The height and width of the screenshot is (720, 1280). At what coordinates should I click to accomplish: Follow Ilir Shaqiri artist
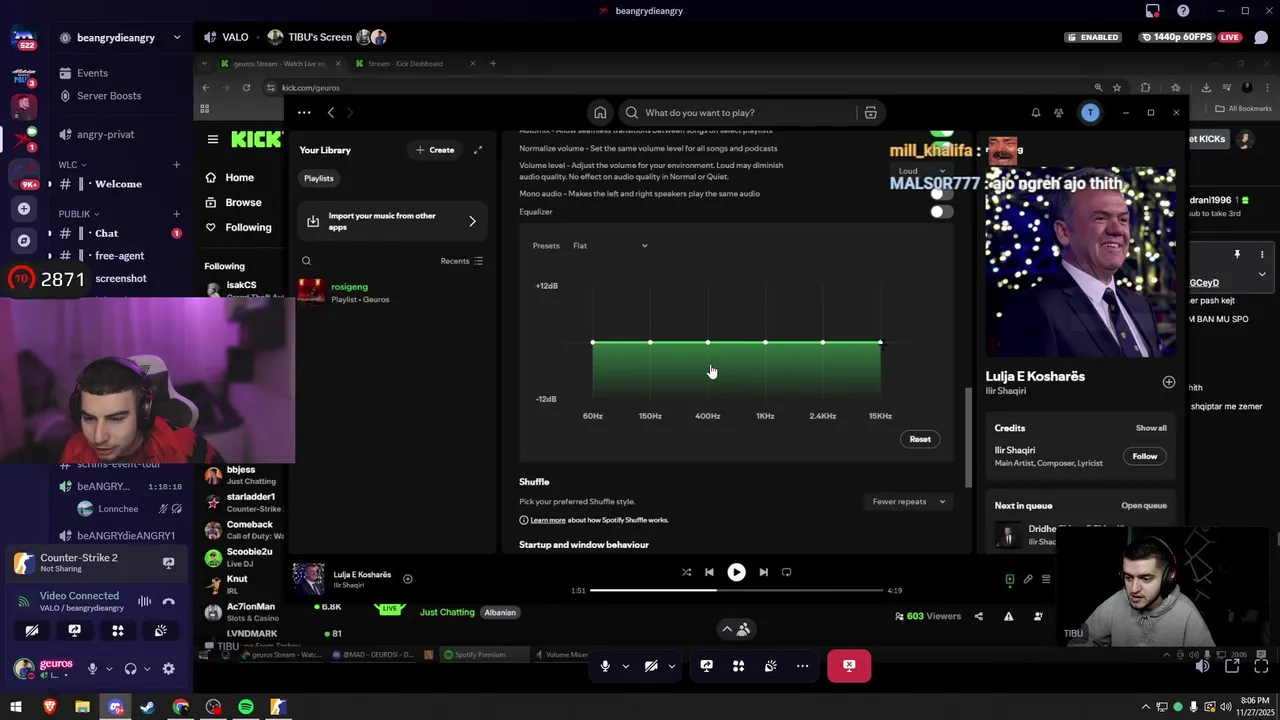coord(1145,456)
